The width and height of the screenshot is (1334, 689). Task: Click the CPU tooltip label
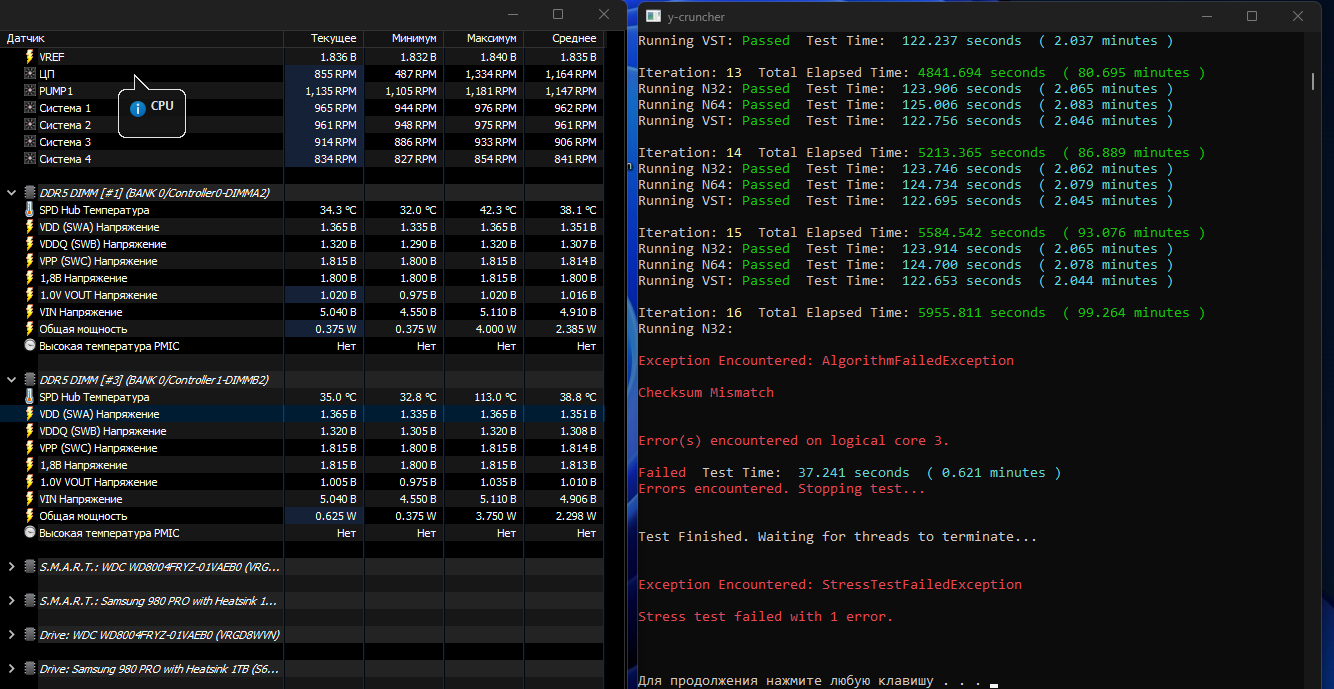click(x=162, y=106)
